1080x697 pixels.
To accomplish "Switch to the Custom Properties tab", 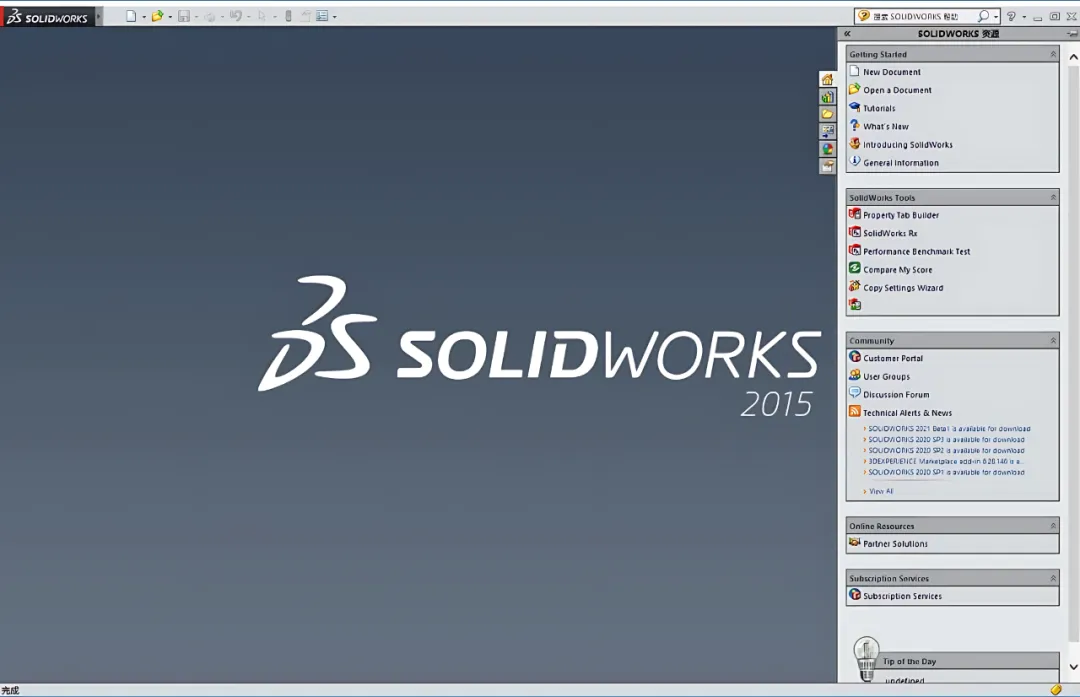I will 827,166.
